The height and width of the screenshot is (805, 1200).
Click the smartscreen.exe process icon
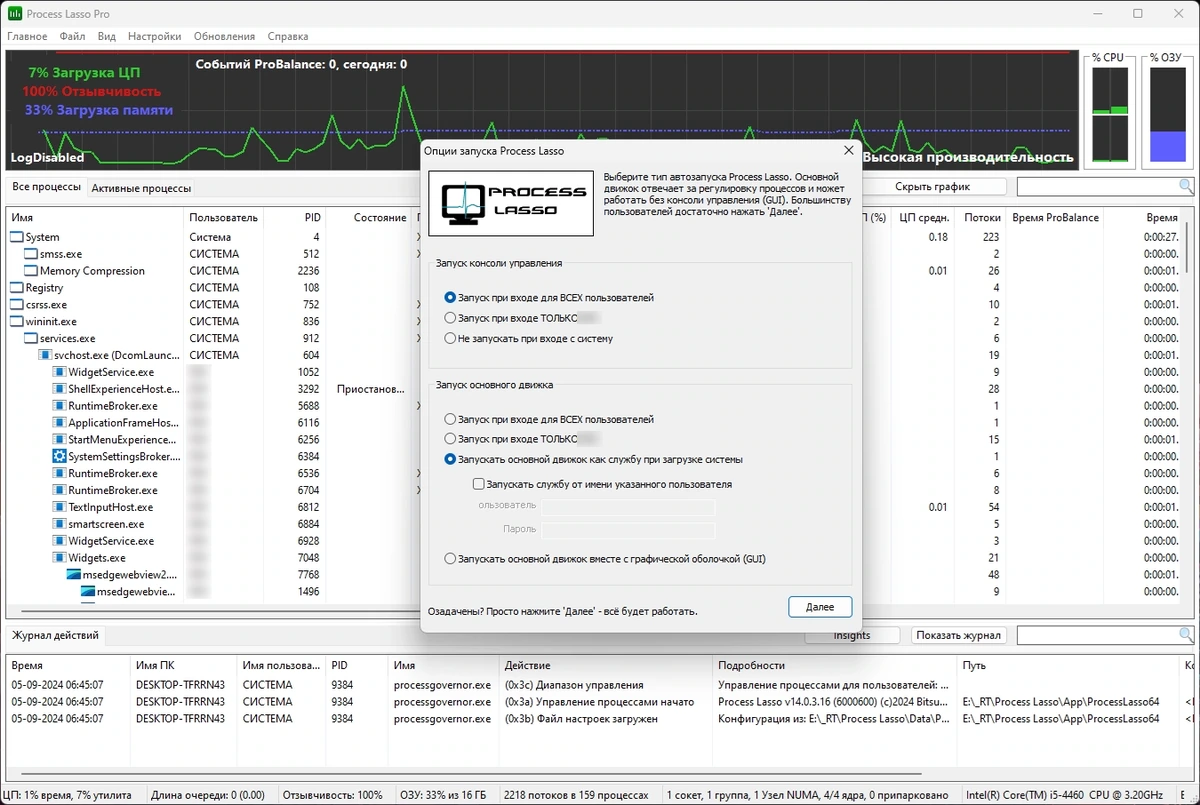point(59,524)
